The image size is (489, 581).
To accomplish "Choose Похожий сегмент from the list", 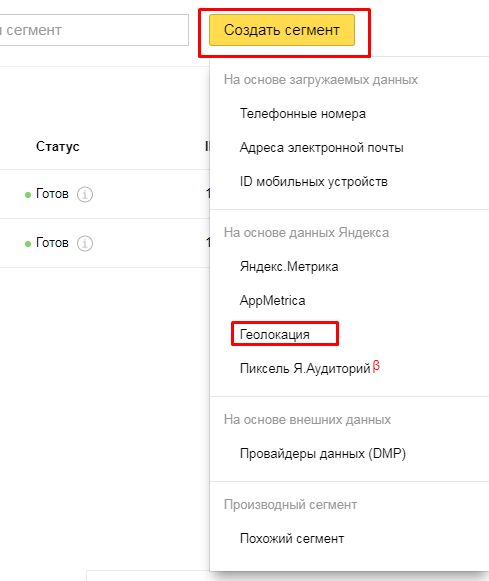I will coord(292,538).
